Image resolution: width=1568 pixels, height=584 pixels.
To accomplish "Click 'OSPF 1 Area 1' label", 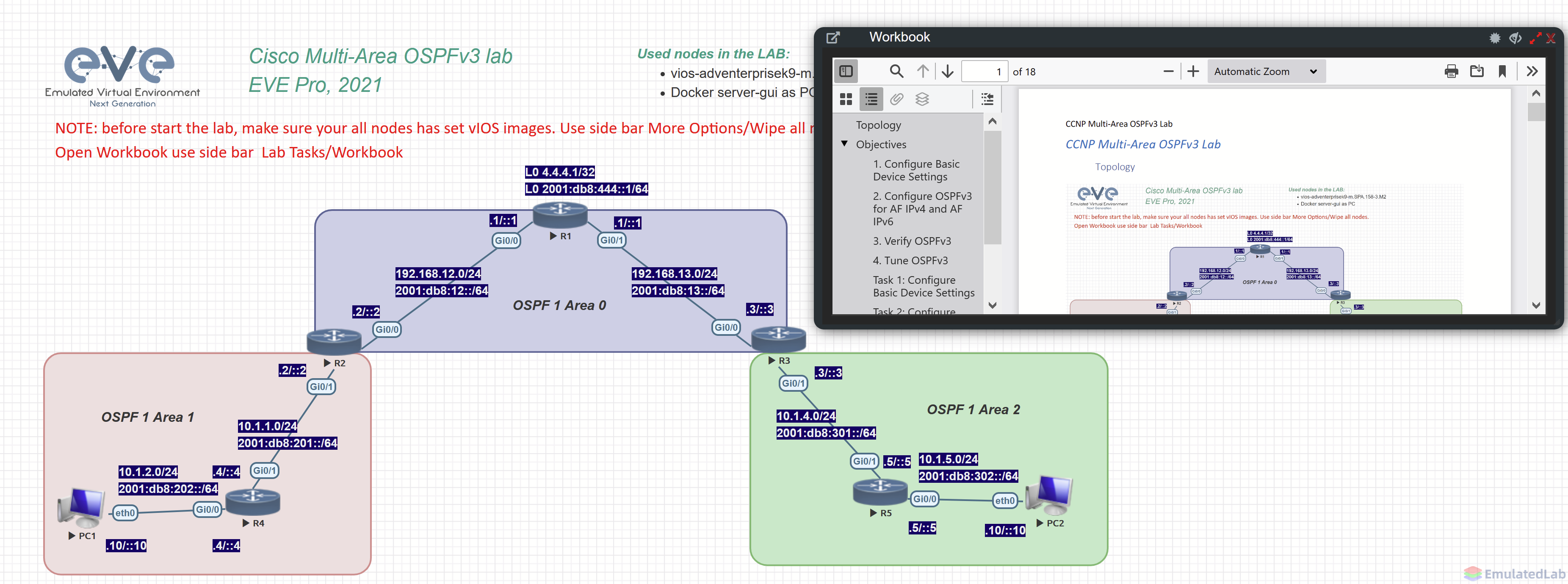I will tap(147, 417).
